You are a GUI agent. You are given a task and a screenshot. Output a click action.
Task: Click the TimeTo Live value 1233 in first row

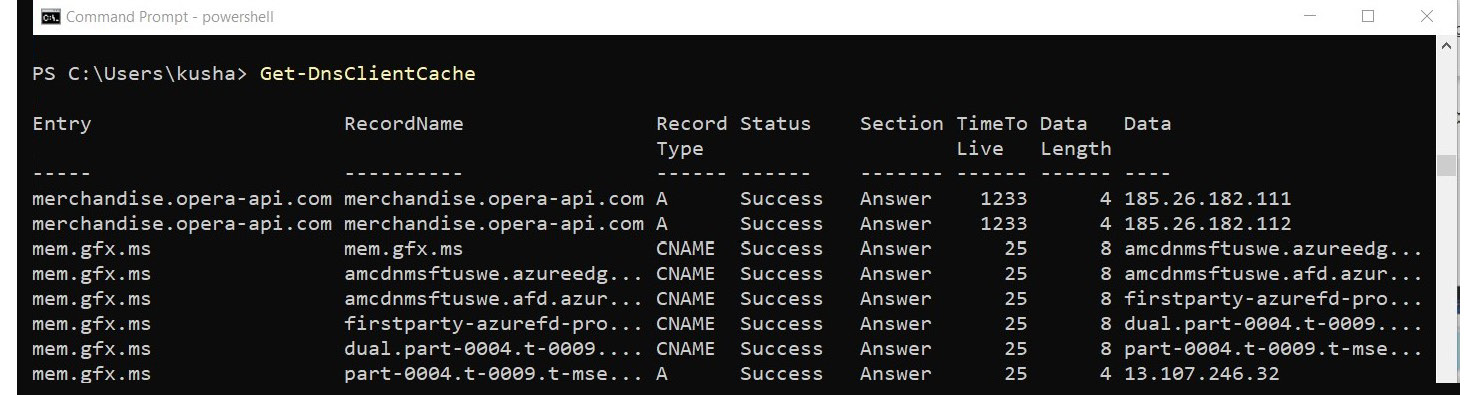pos(1003,199)
